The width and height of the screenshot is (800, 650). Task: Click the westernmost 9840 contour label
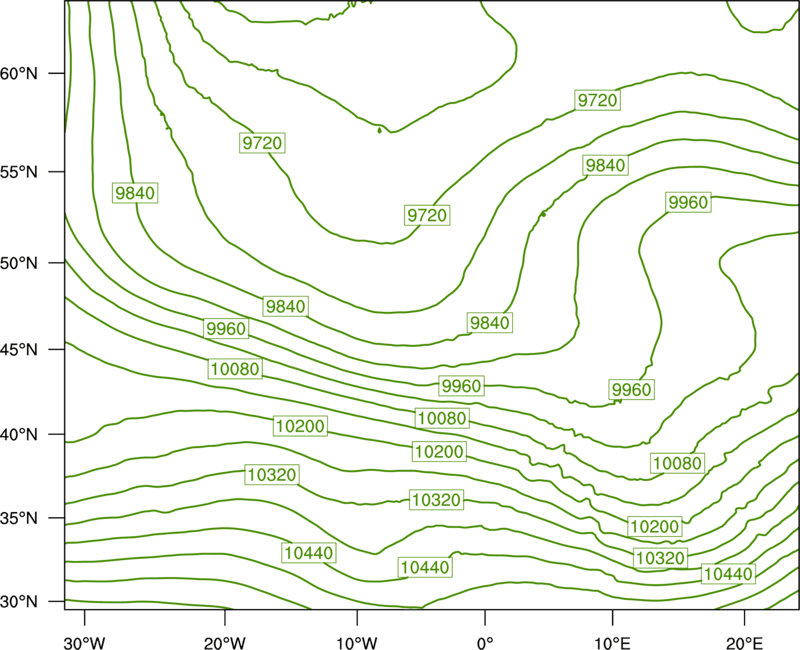coord(135,193)
